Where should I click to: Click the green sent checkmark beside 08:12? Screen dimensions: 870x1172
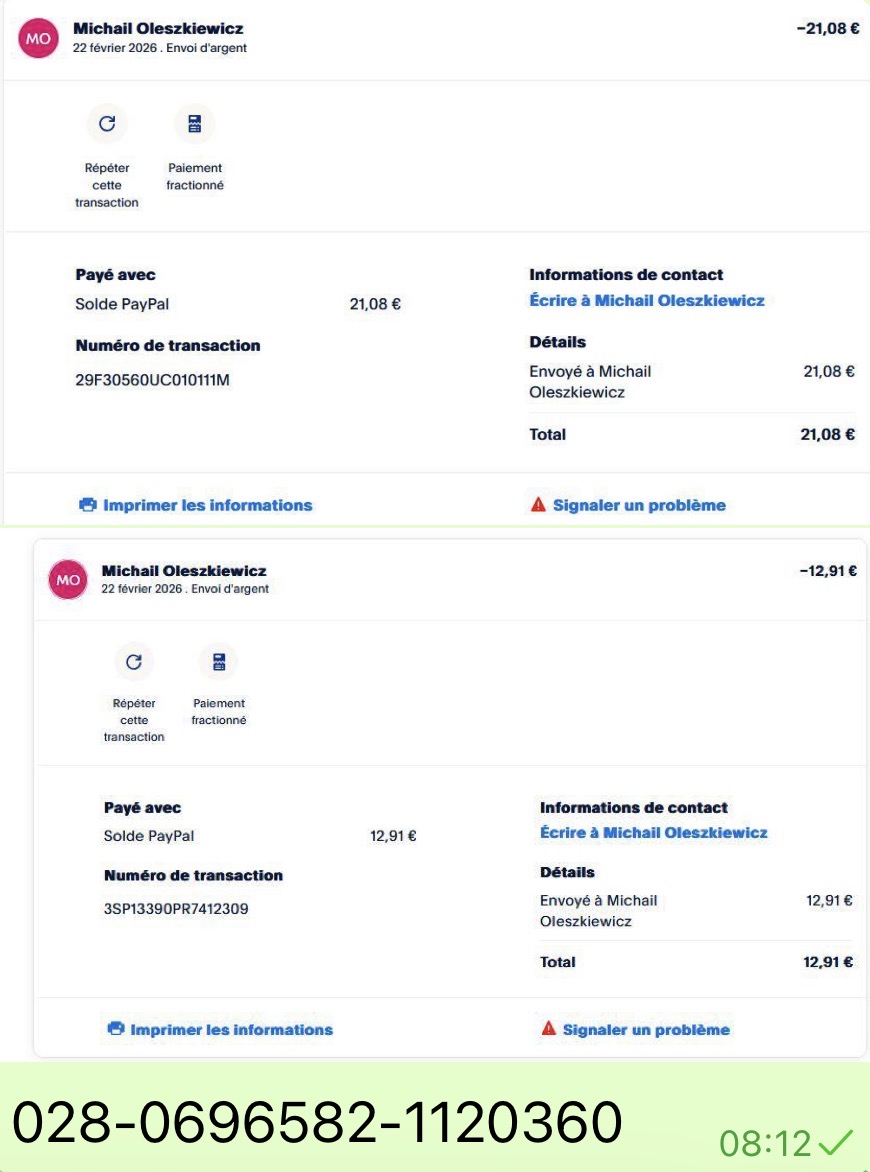(835, 1141)
